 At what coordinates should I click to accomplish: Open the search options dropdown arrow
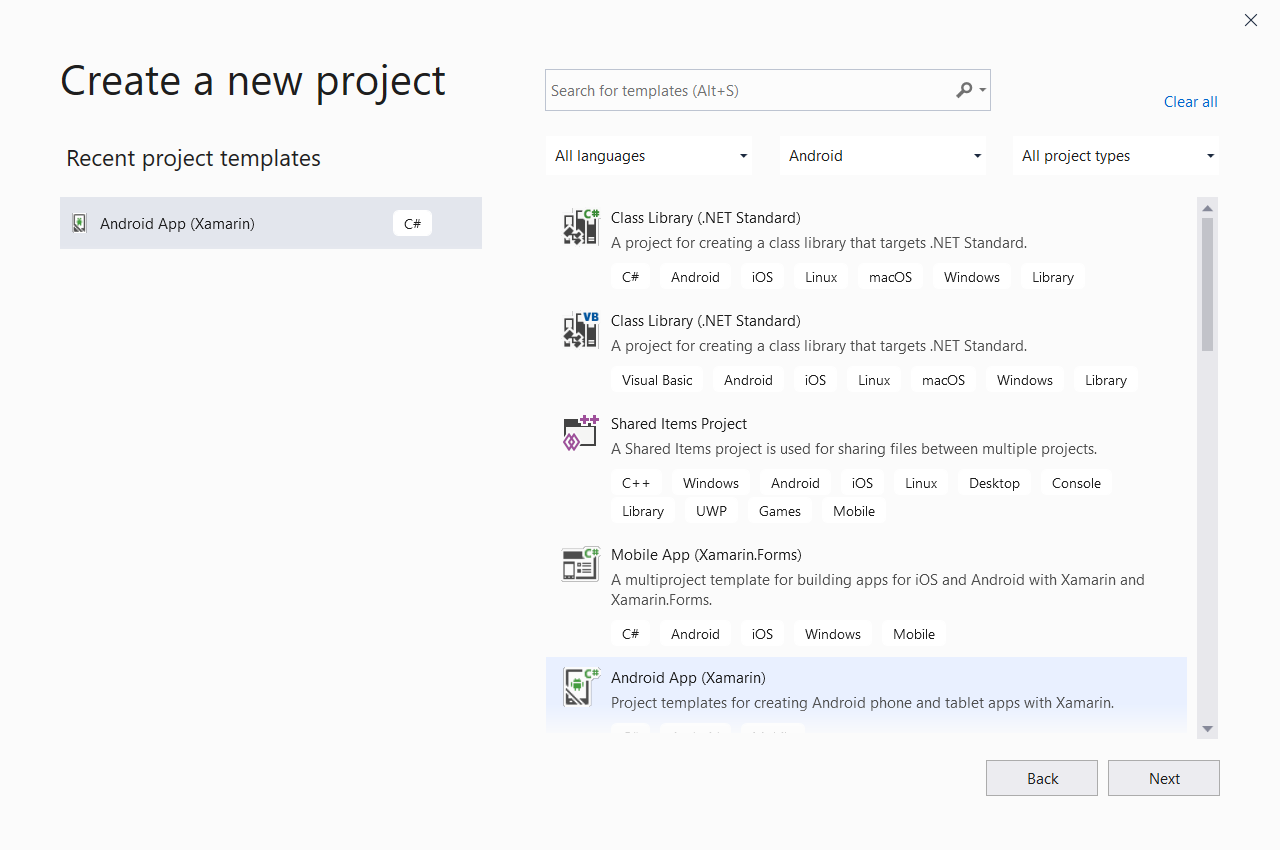click(983, 90)
